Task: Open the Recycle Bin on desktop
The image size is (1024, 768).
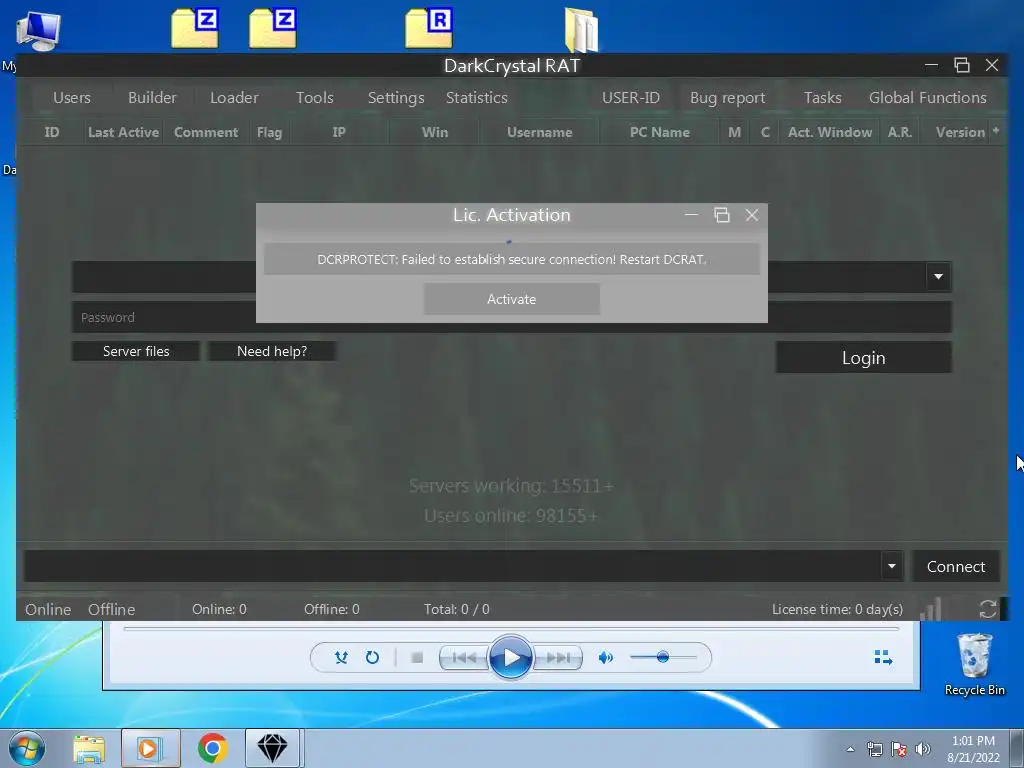Action: click(974, 664)
